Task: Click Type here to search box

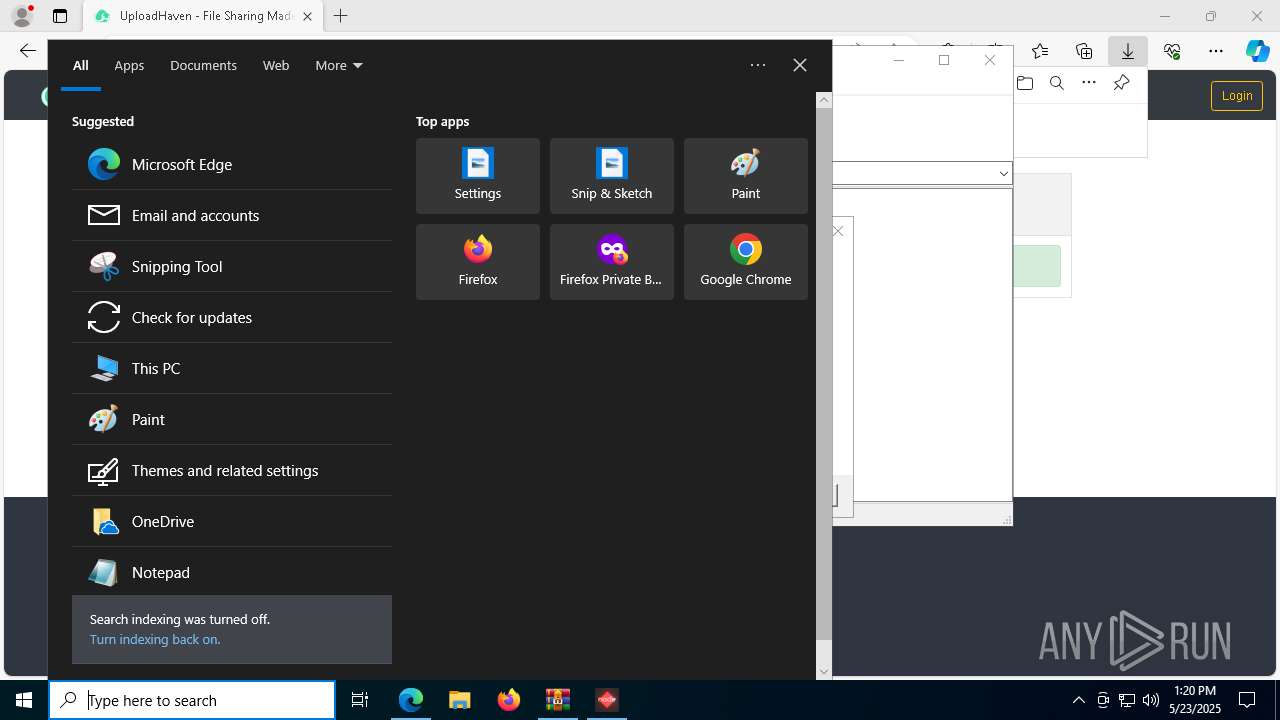Action: pyautogui.click(x=192, y=700)
